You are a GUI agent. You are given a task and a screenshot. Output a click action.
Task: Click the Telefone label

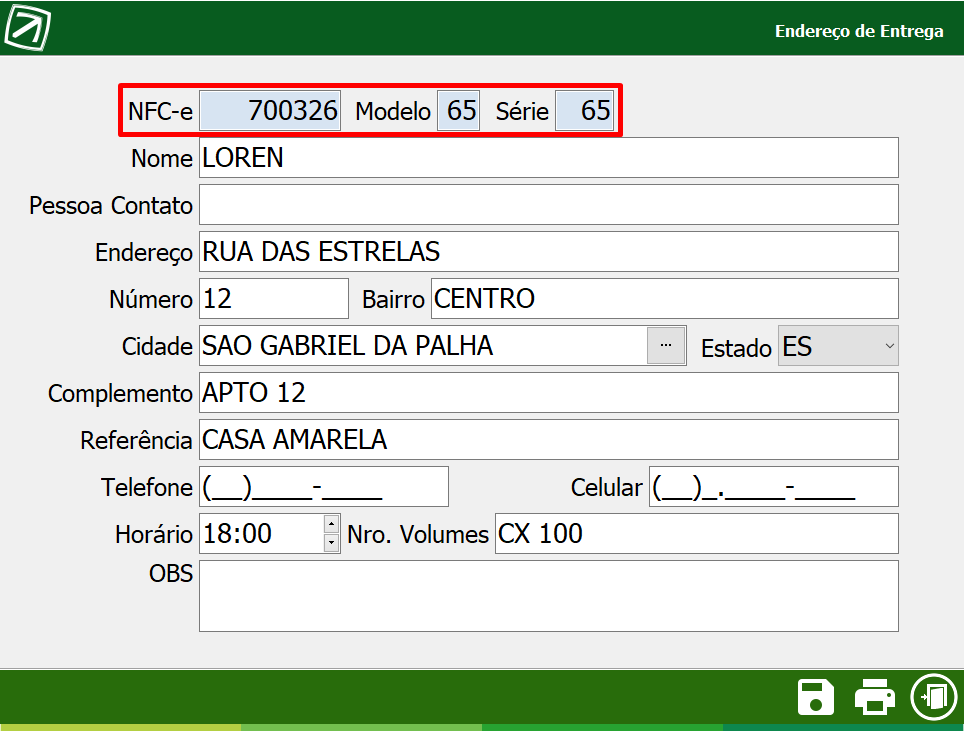pos(147,488)
